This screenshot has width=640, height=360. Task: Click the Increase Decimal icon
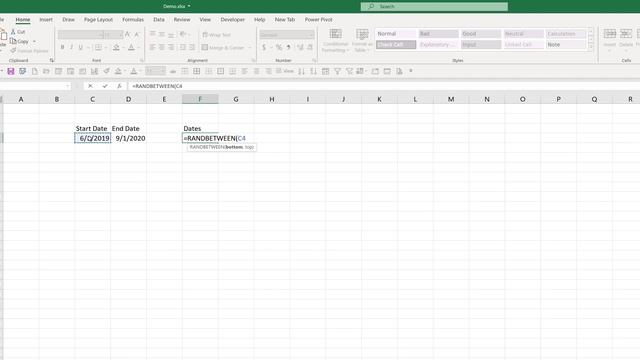pyautogui.click(x=300, y=48)
